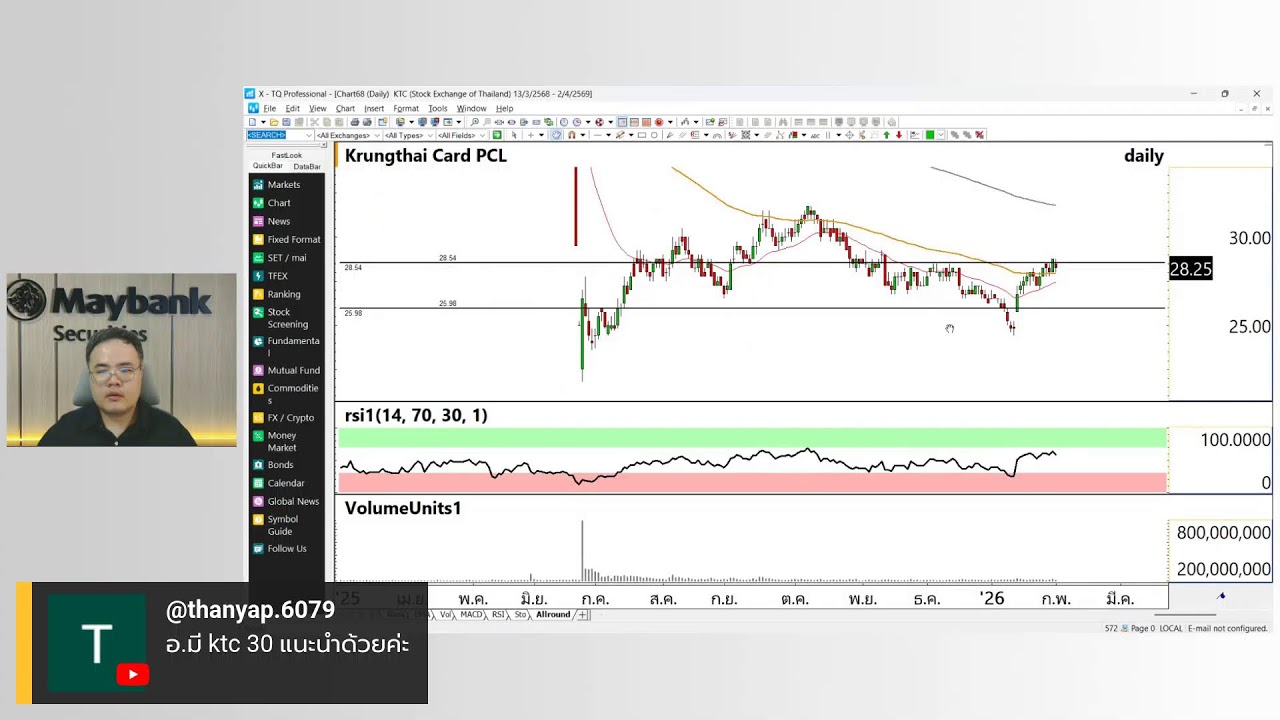This screenshot has width=1280, height=720.
Task: Open Ranking in the sidebar
Action: point(283,294)
